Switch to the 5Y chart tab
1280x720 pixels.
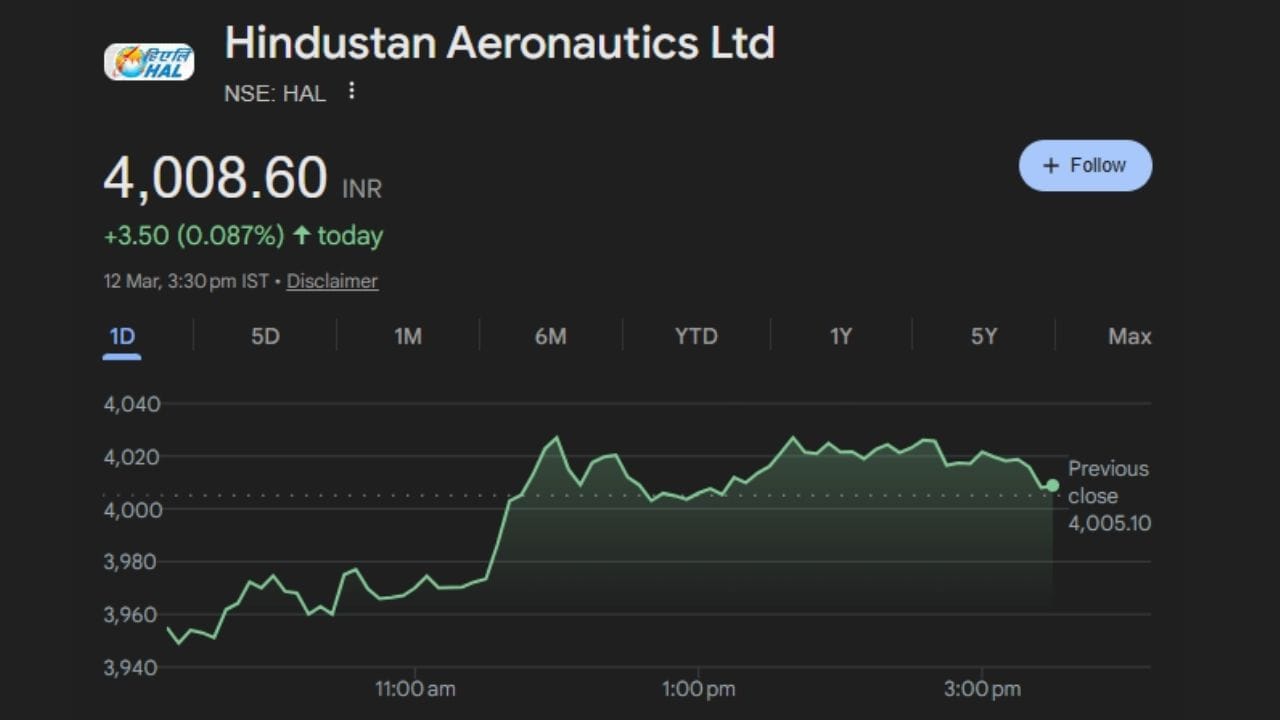point(984,336)
